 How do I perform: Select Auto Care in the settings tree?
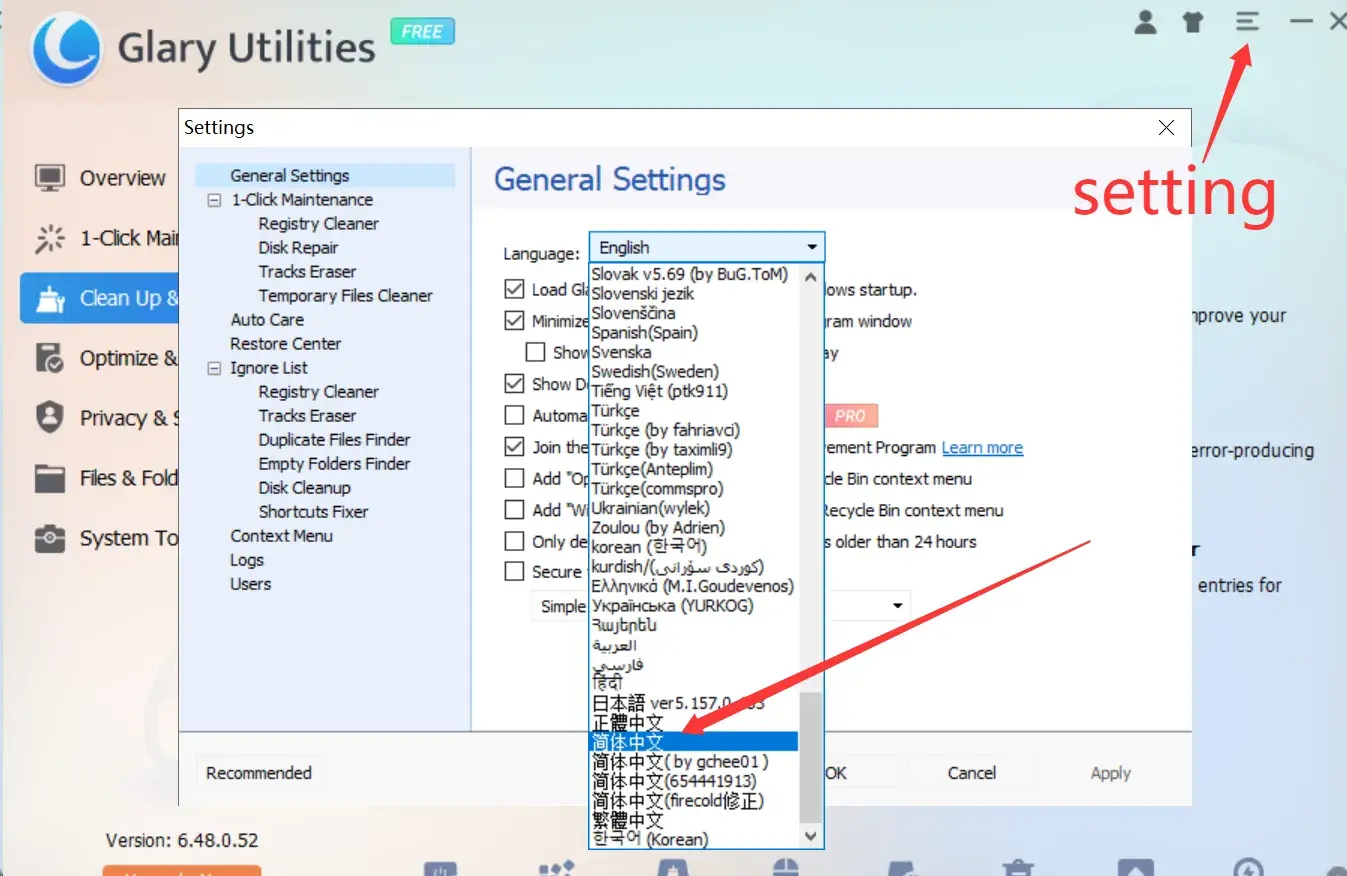[x=267, y=320]
